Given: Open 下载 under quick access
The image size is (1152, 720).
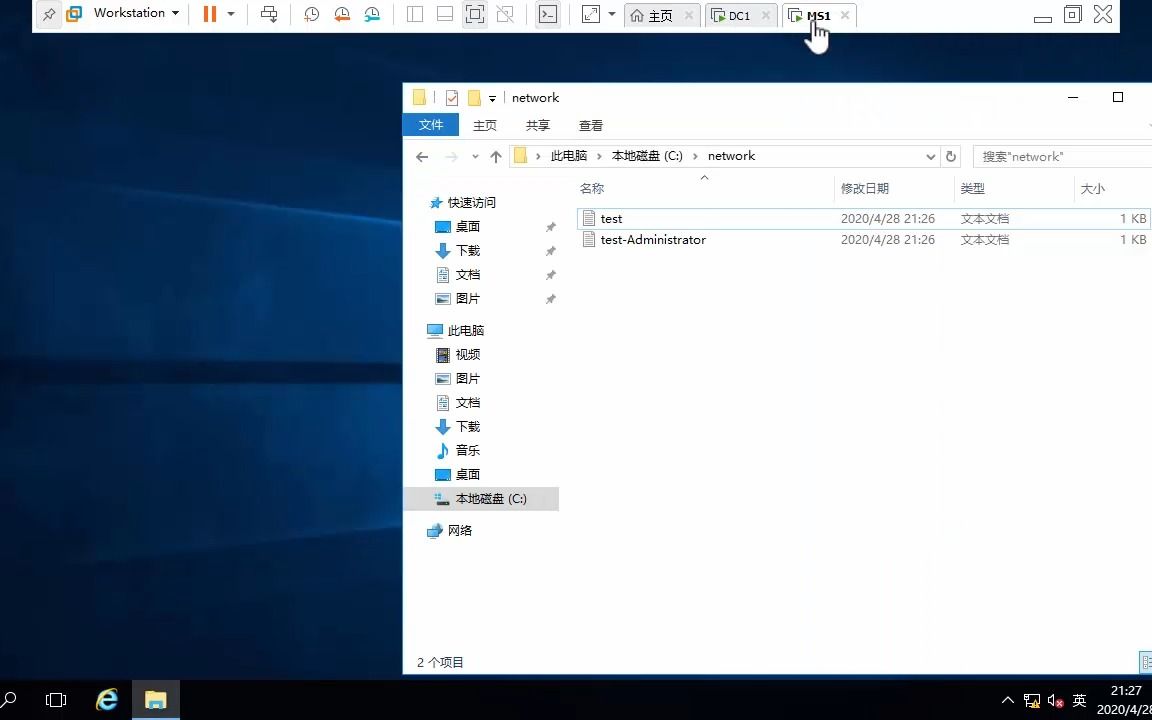Looking at the screenshot, I should click(467, 251).
